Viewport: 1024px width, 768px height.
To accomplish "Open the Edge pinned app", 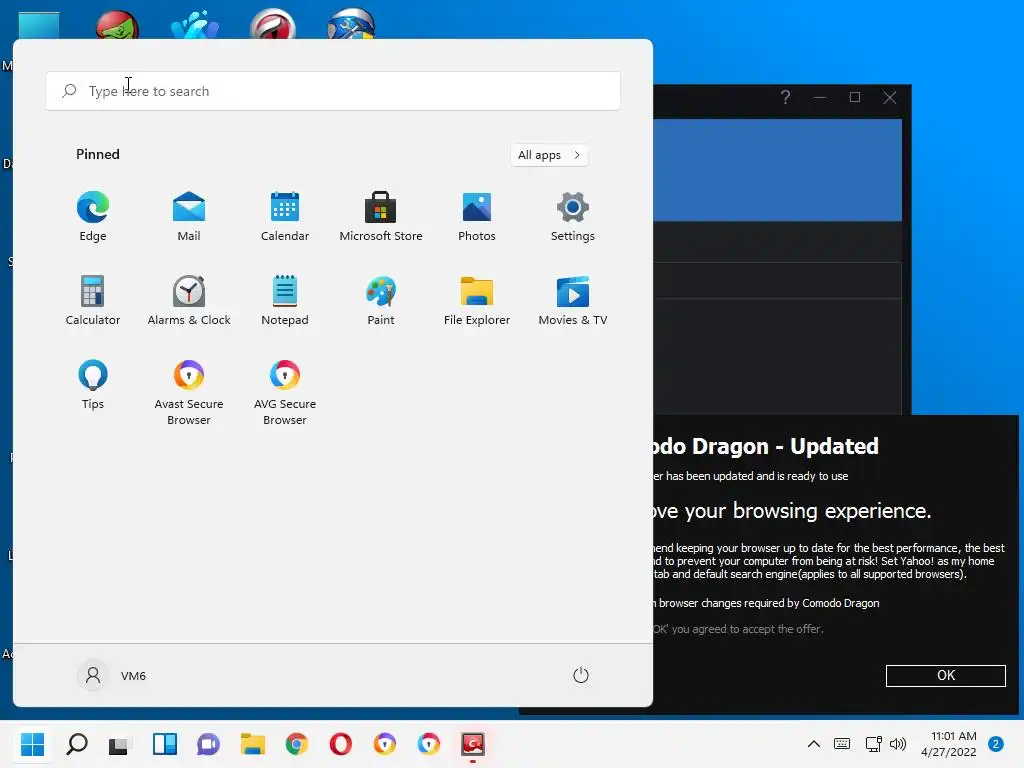I will coord(93,216).
